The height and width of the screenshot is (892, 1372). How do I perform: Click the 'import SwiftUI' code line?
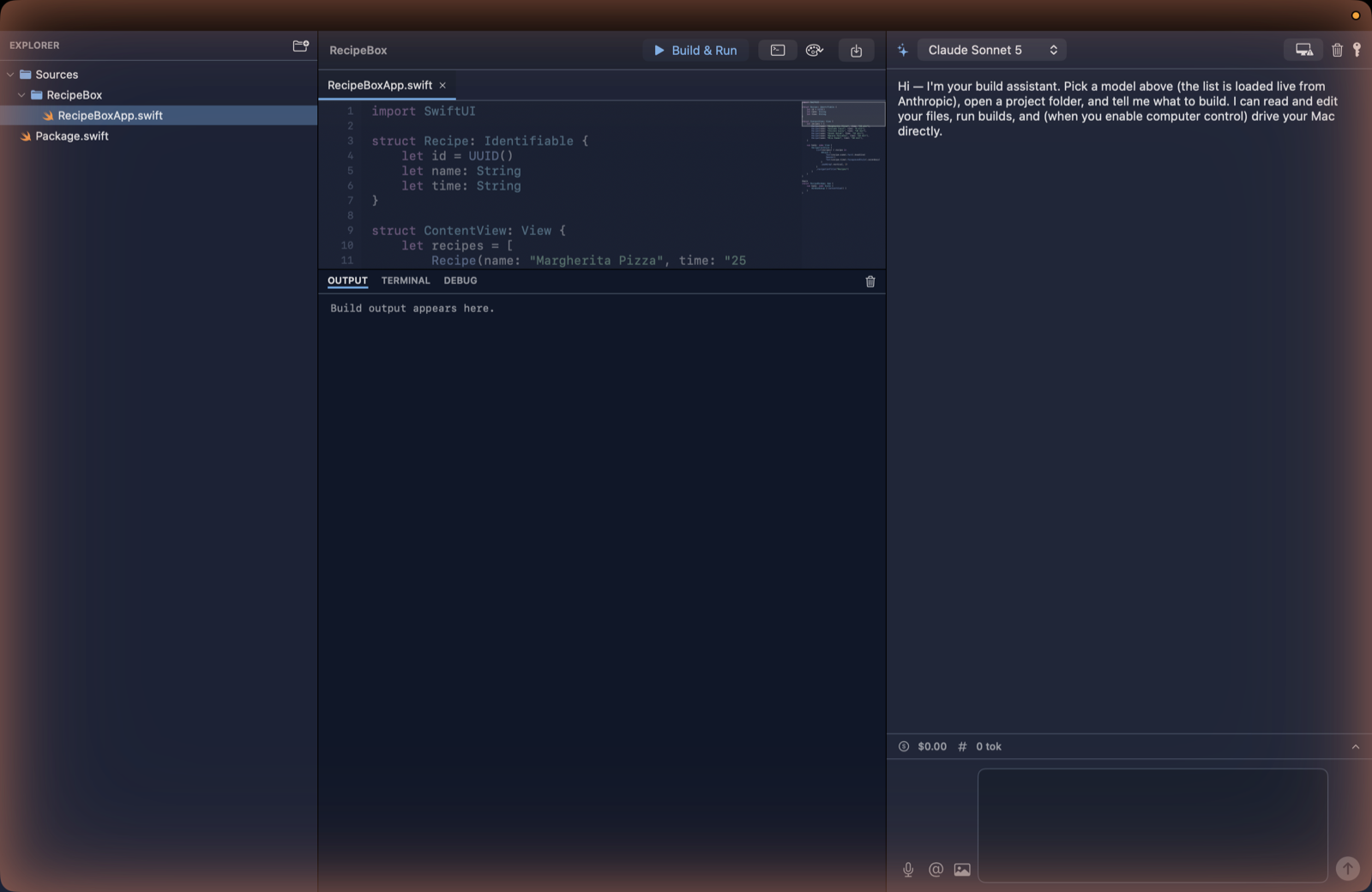tap(424, 111)
